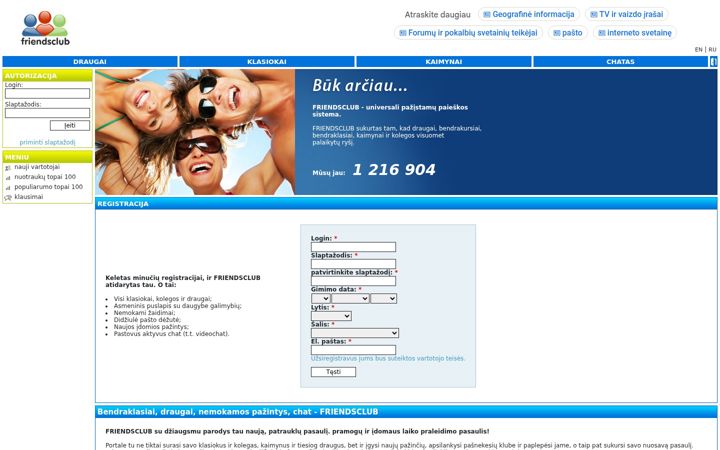Screen dimensions: 720x450
Task: Click the icon beside nauji vartotojai
Action: click(x=8, y=168)
